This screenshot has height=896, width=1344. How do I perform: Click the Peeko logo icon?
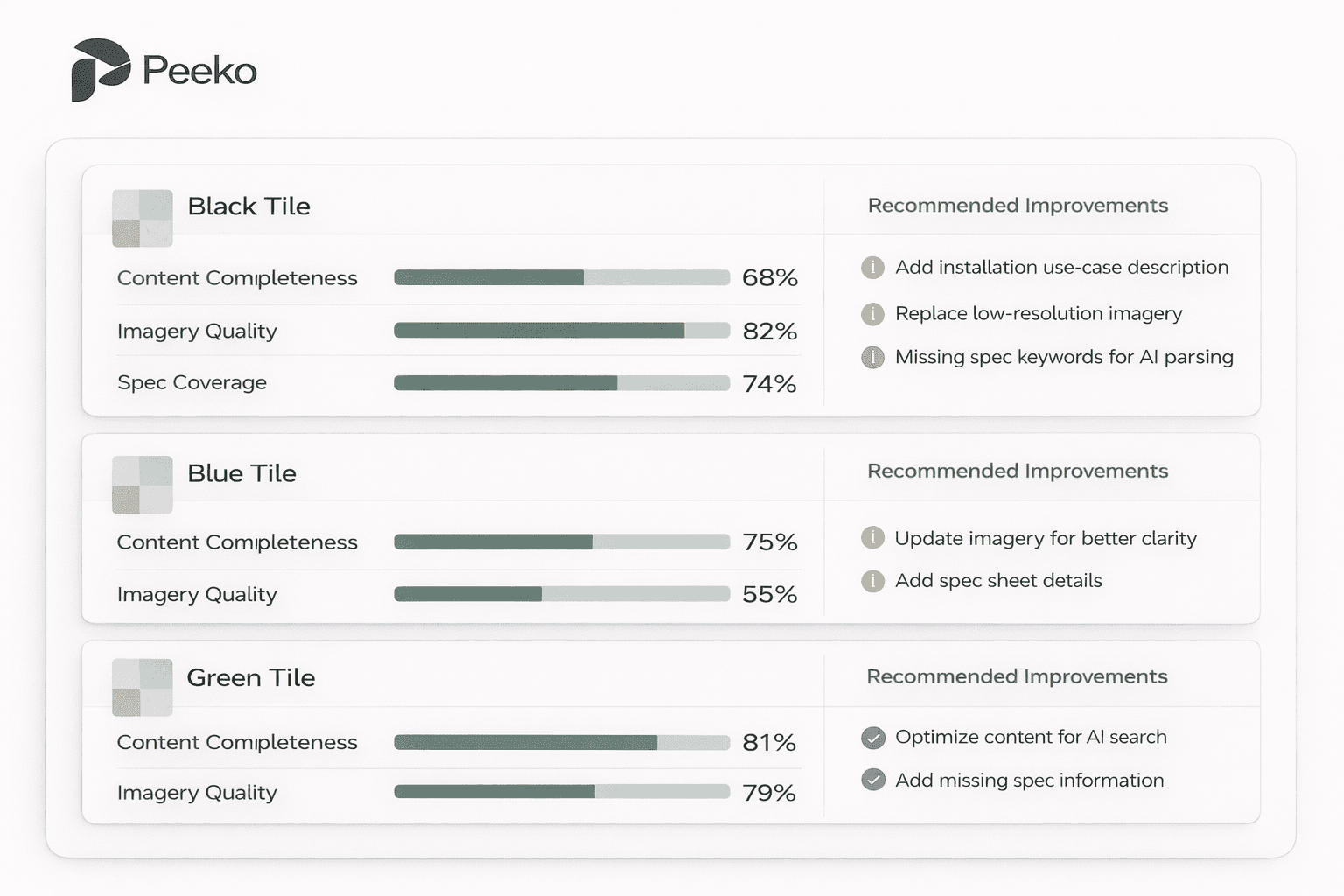tap(100, 70)
